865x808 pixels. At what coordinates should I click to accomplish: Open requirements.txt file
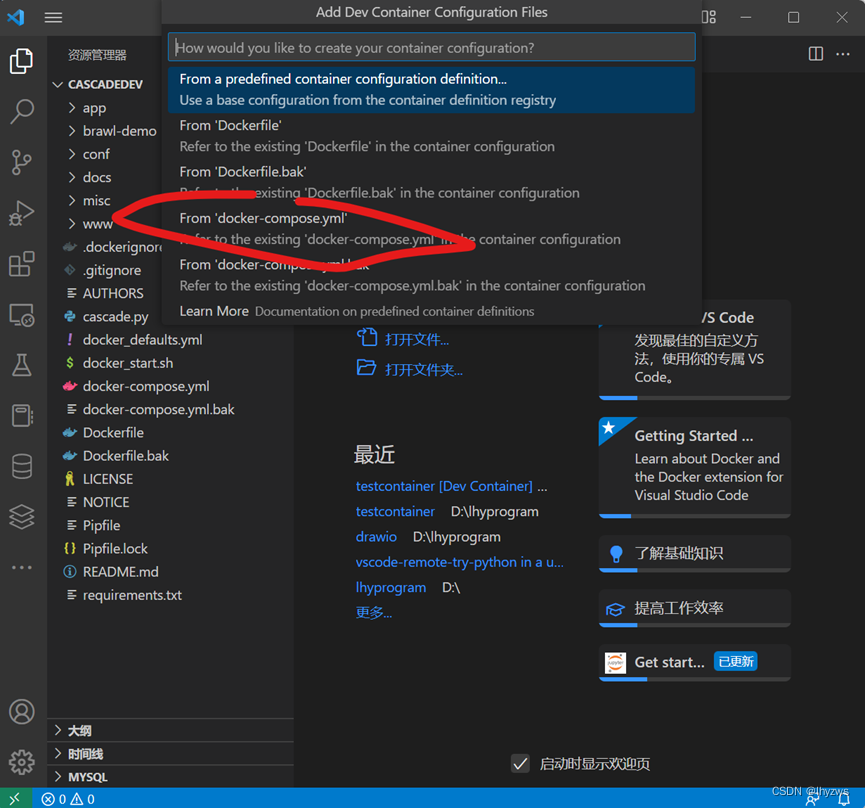(x=132, y=595)
